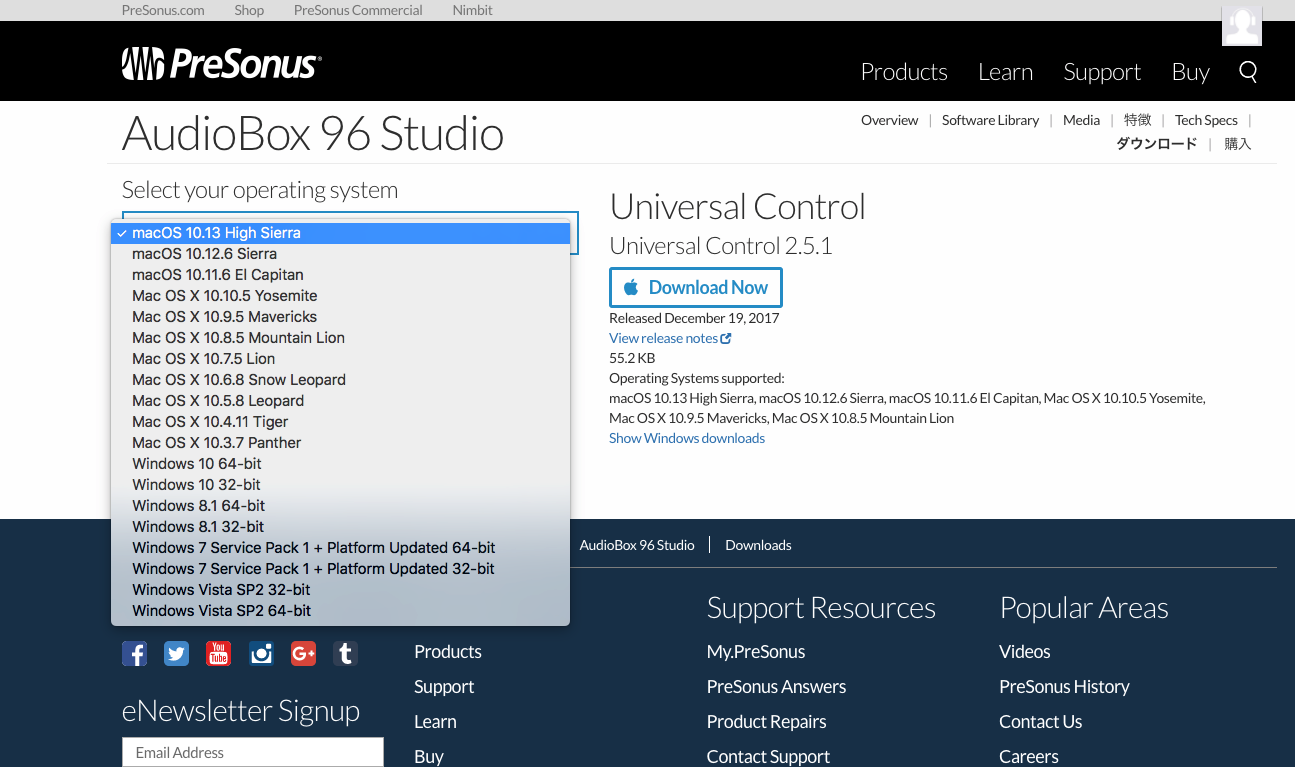Switch to the Media tab

tap(1081, 120)
